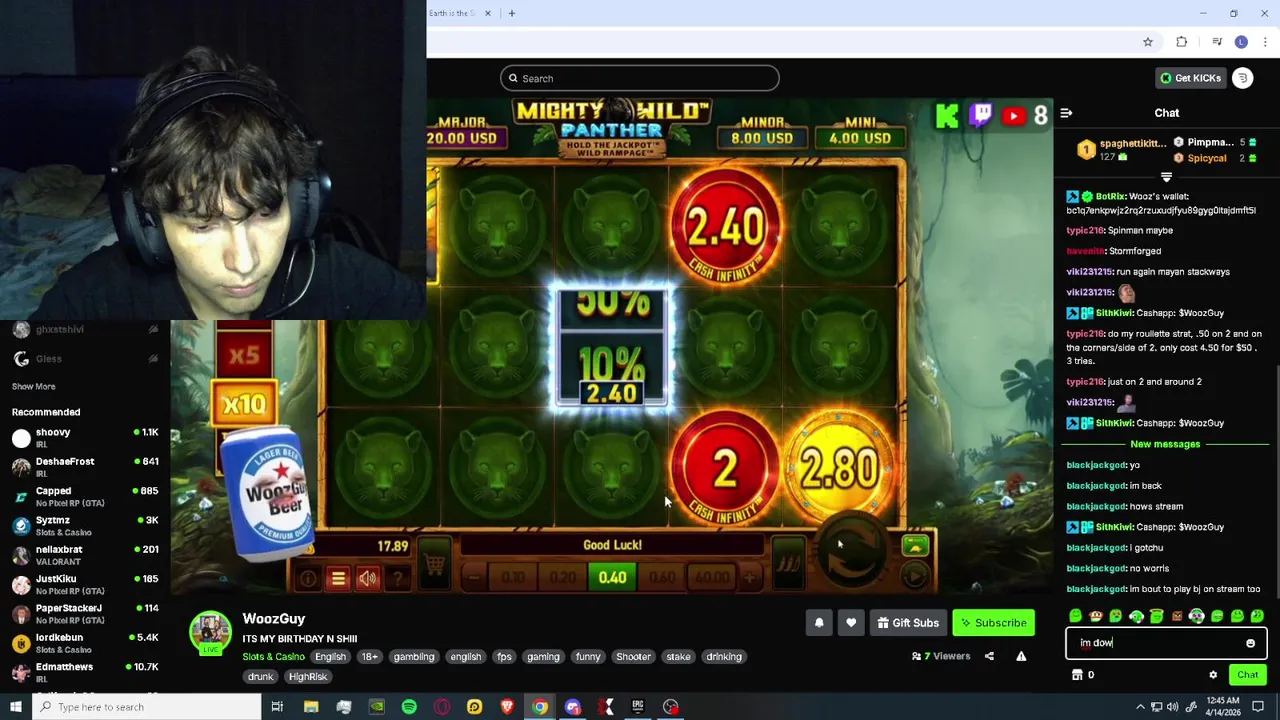This screenshot has height=720, width=1280.
Task: Open Spotify from the taskbar
Action: click(x=409, y=707)
